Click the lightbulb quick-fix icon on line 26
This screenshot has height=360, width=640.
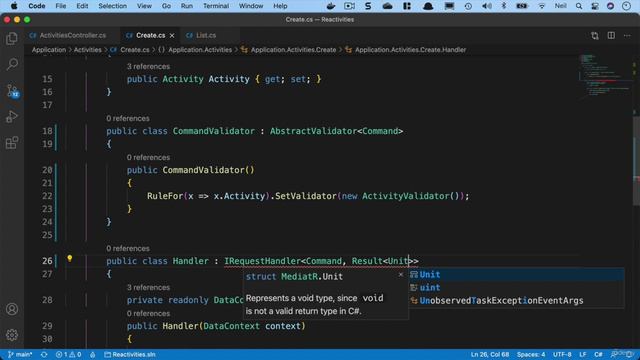(70, 258)
